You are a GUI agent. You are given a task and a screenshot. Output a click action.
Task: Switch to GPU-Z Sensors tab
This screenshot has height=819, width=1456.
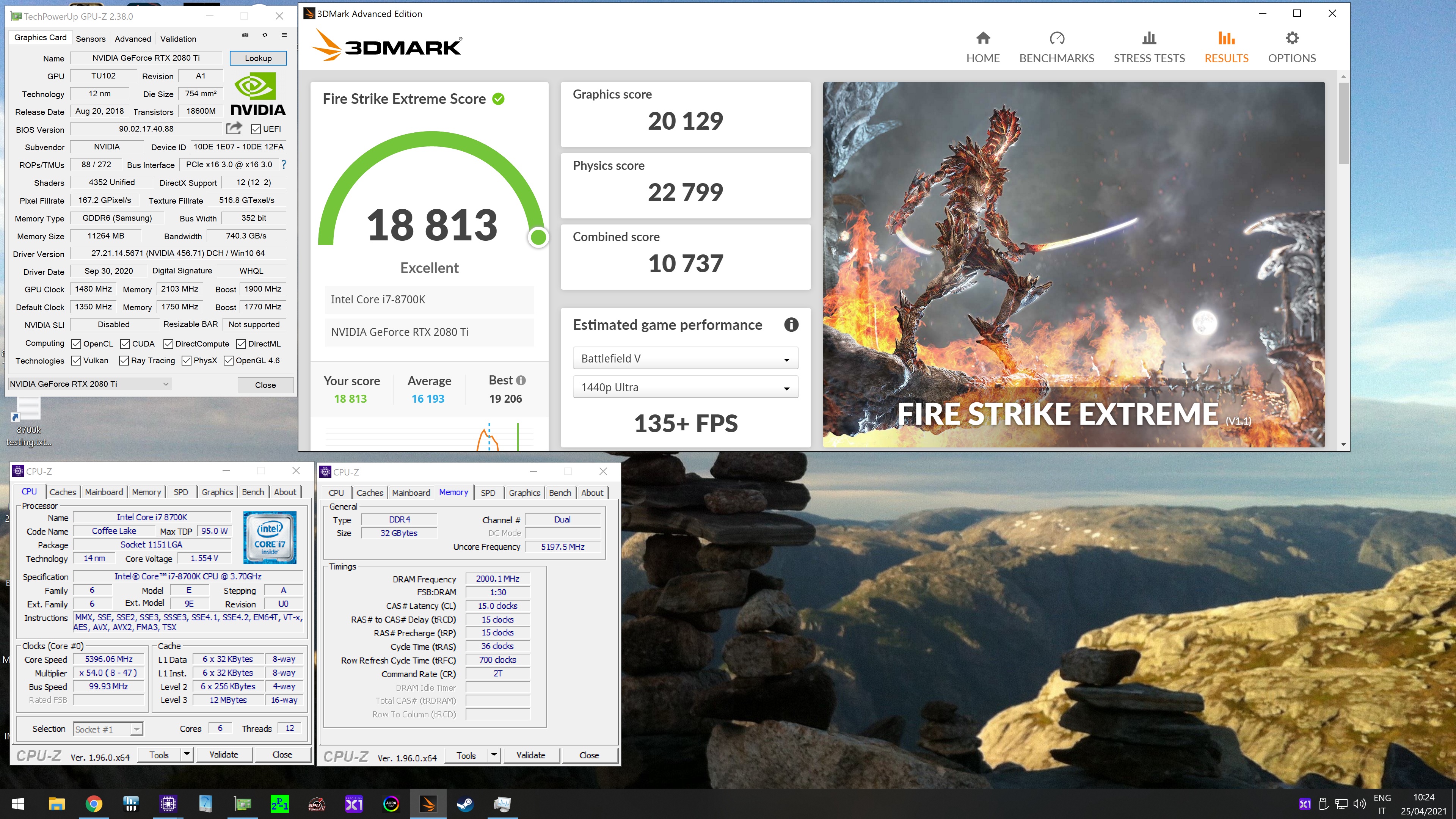tap(91, 38)
